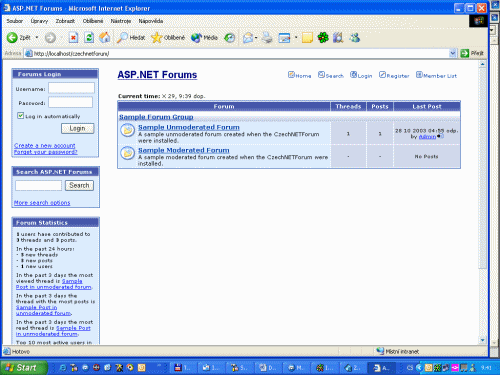
Task: Click the address bar URL field
Action: [x=241, y=53]
